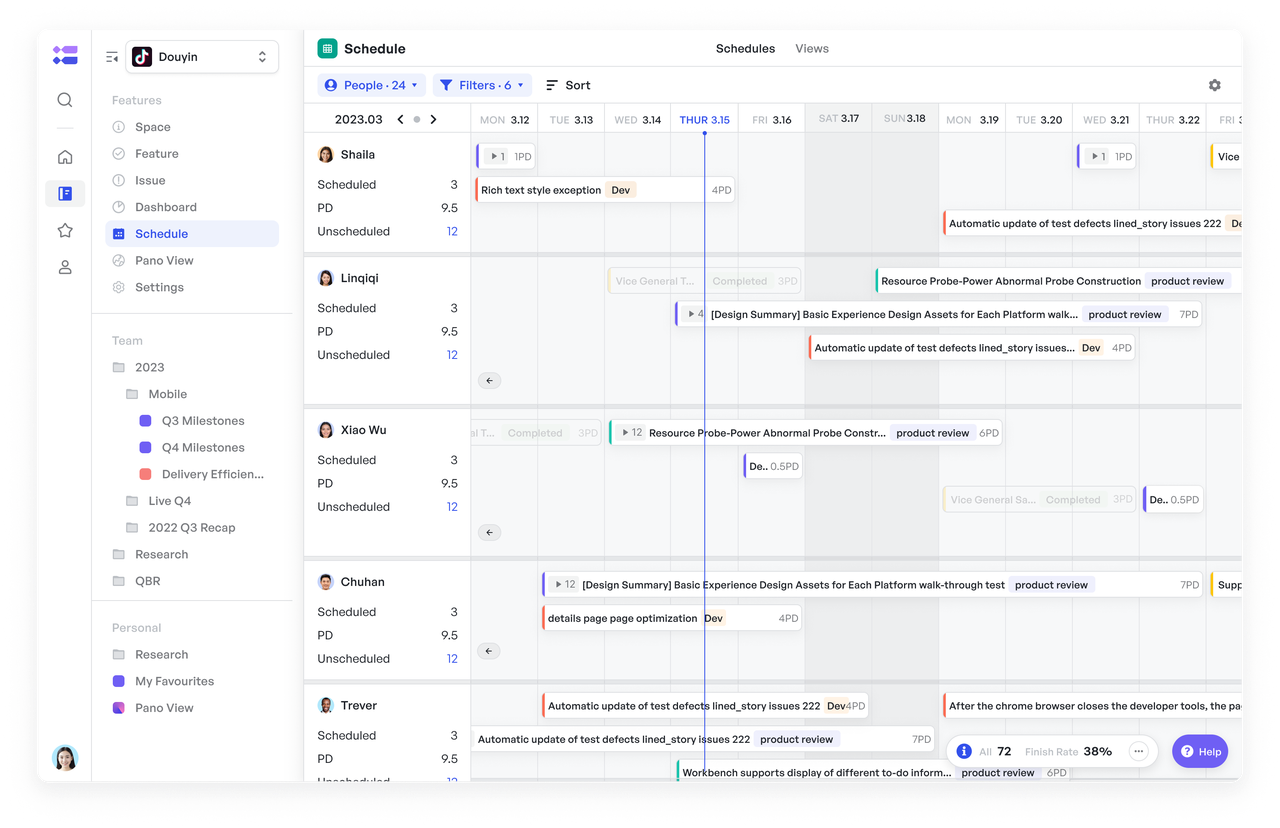Open Settings from the Features list
The width and height of the screenshot is (1280, 828).
pos(158,287)
